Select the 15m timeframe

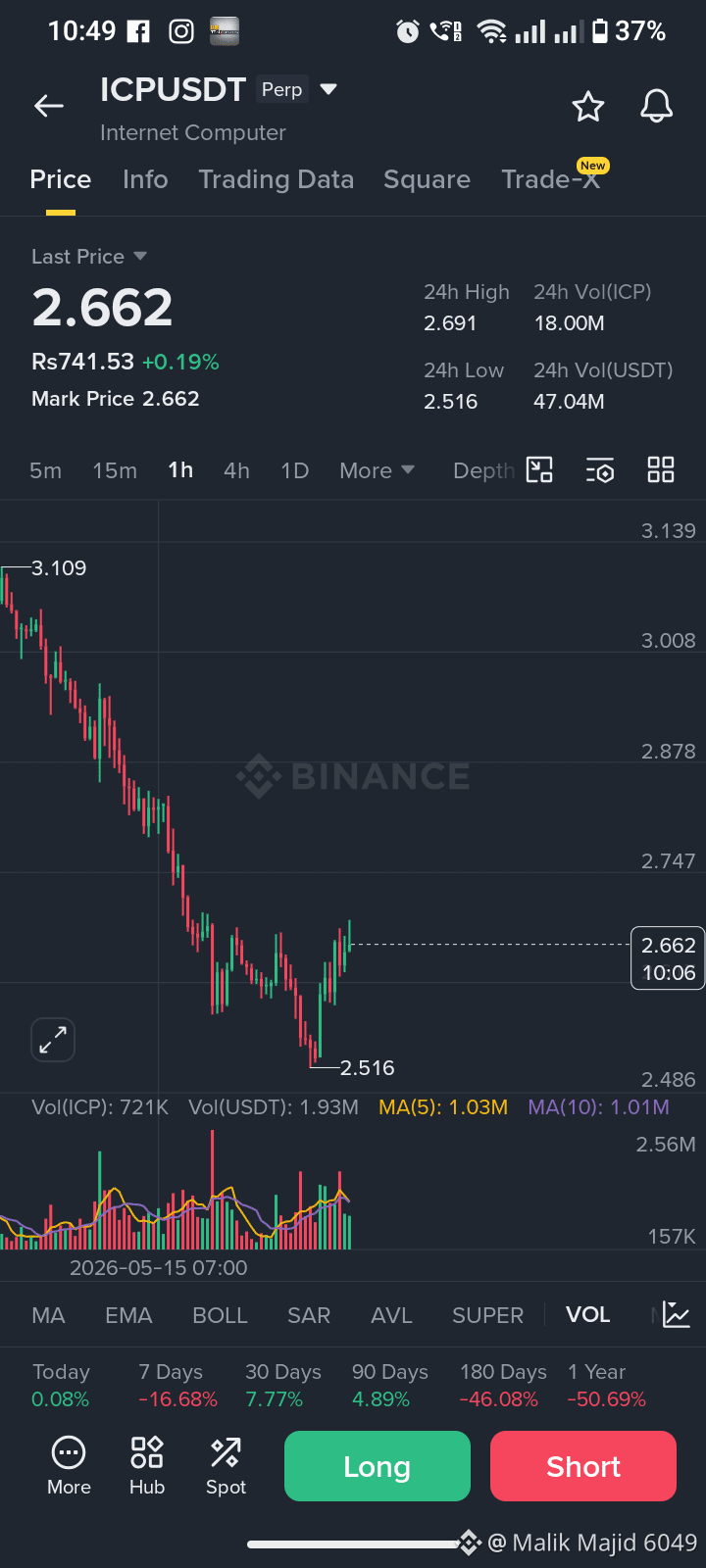(x=115, y=470)
